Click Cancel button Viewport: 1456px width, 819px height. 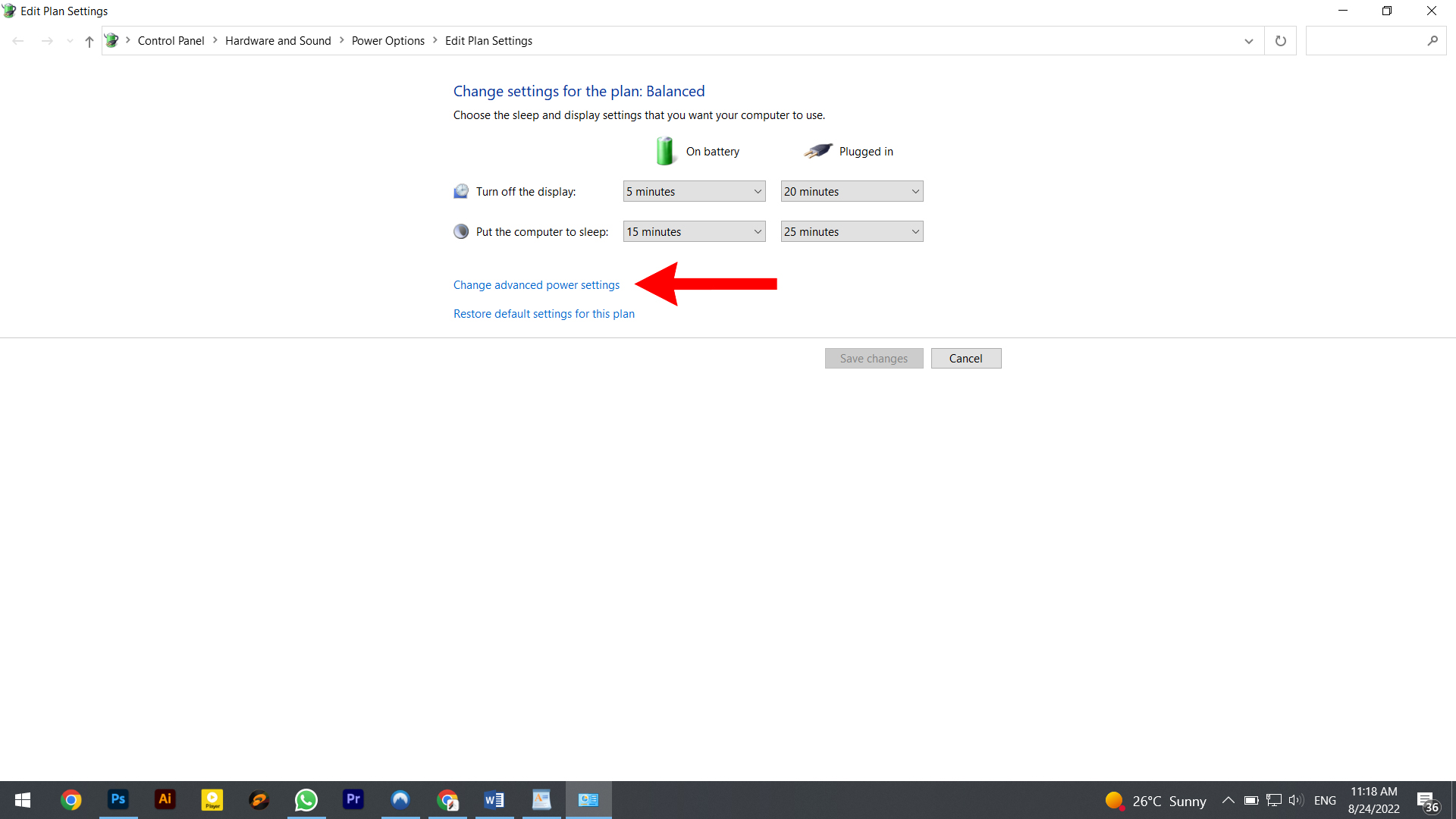[966, 358]
